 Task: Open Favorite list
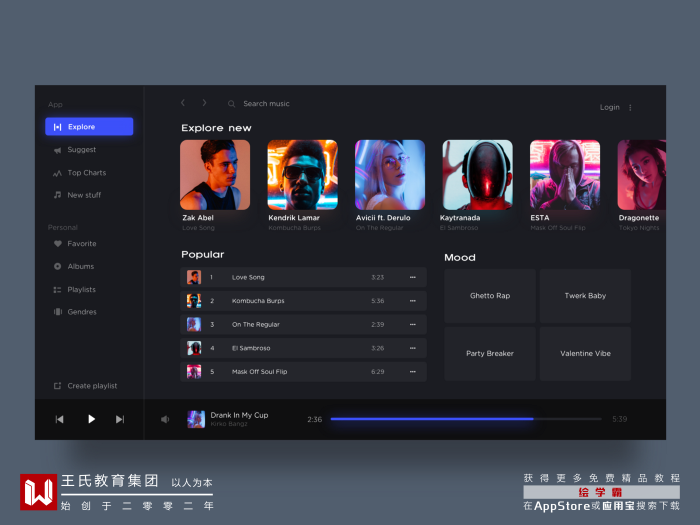[x=82, y=244]
